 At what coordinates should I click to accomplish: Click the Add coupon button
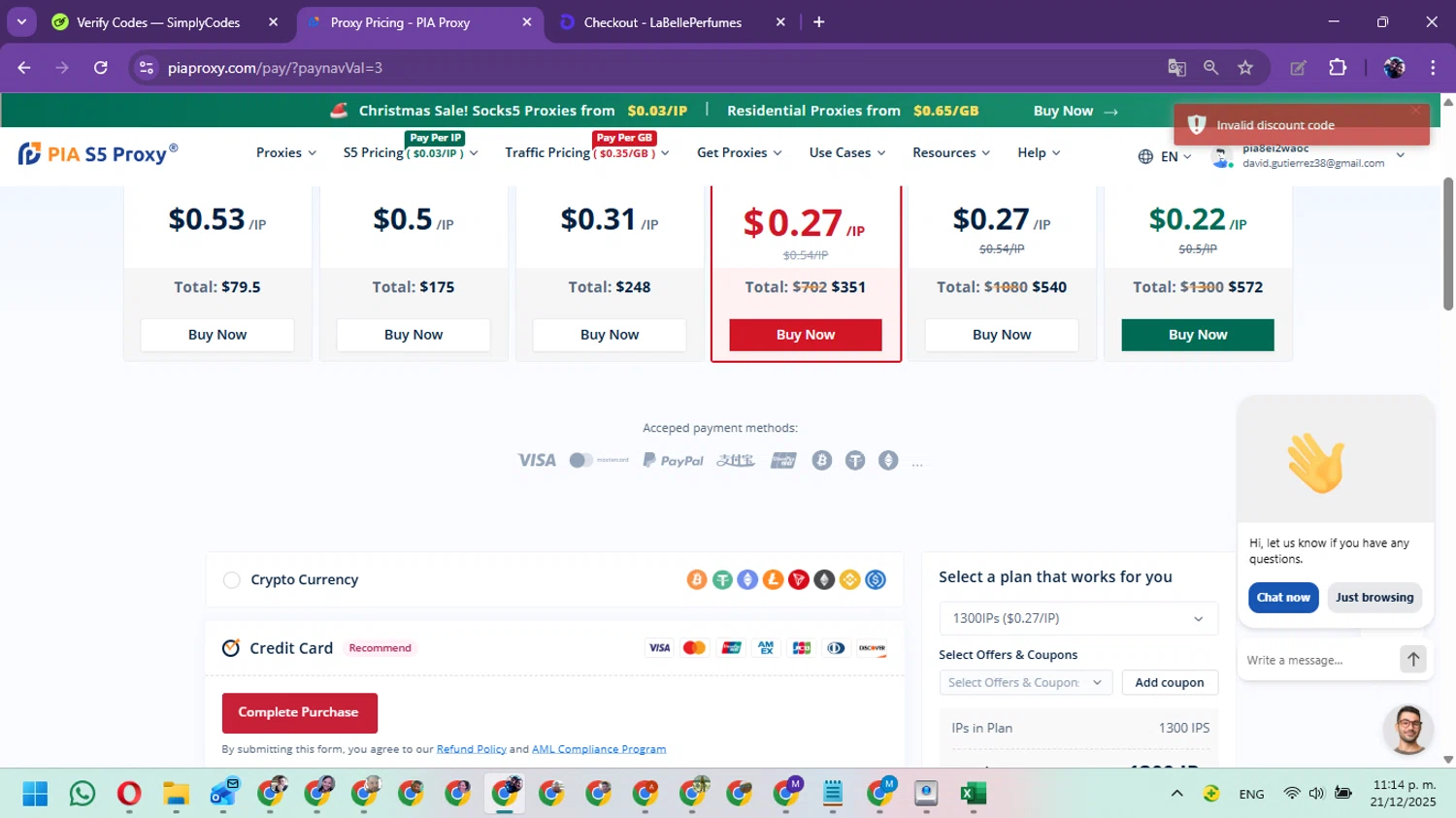click(x=1170, y=683)
